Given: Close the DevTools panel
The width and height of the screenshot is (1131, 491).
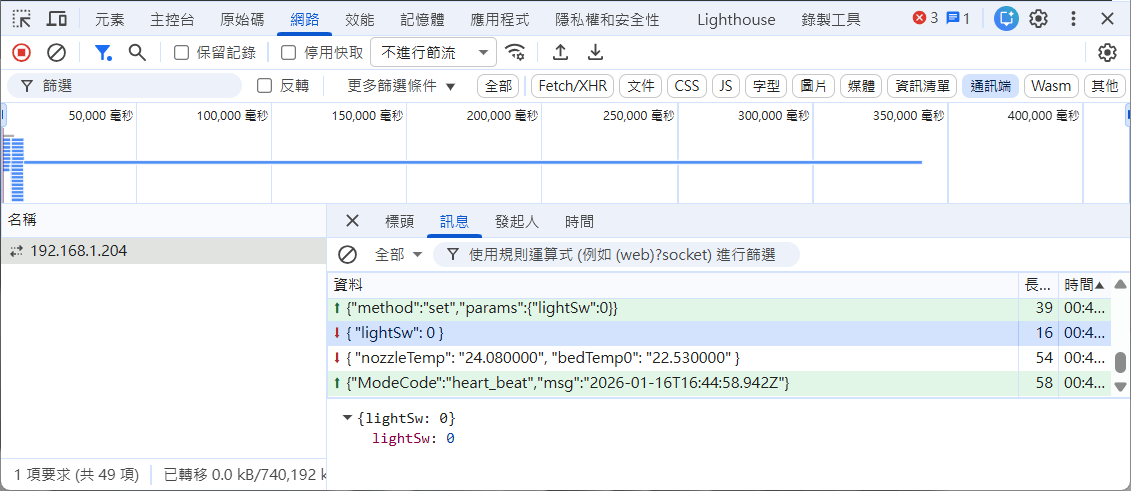Looking at the screenshot, I should pos(1107,19).
